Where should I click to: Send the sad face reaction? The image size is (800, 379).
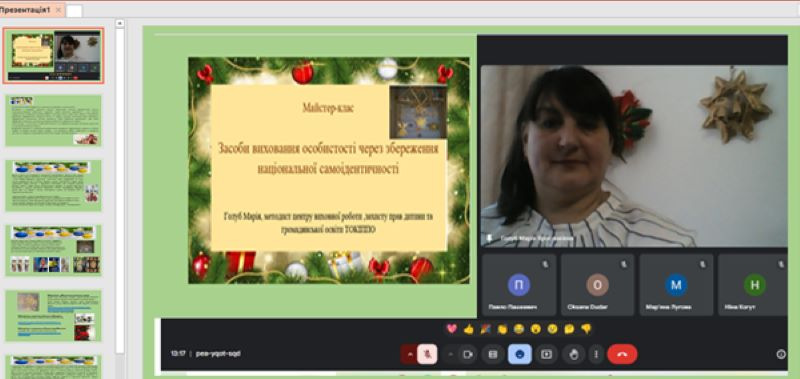552,329
